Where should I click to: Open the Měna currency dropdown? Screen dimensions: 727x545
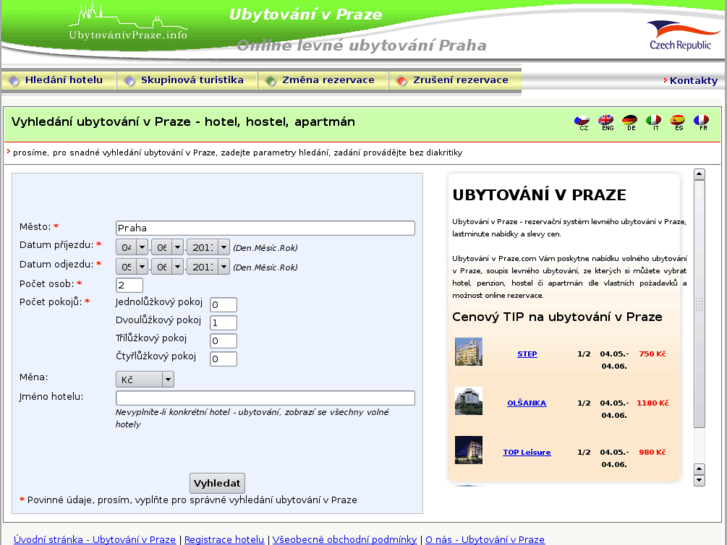(x=145, y=379)
